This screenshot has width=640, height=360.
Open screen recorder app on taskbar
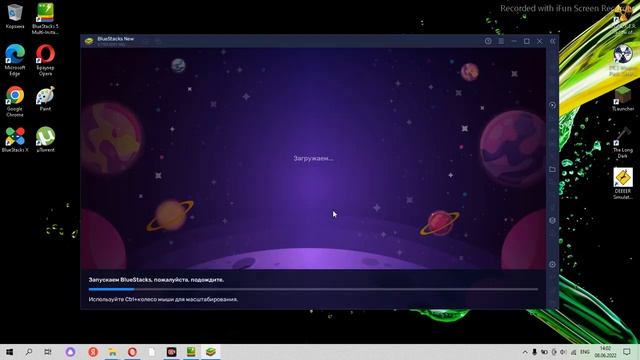(171, 352)
